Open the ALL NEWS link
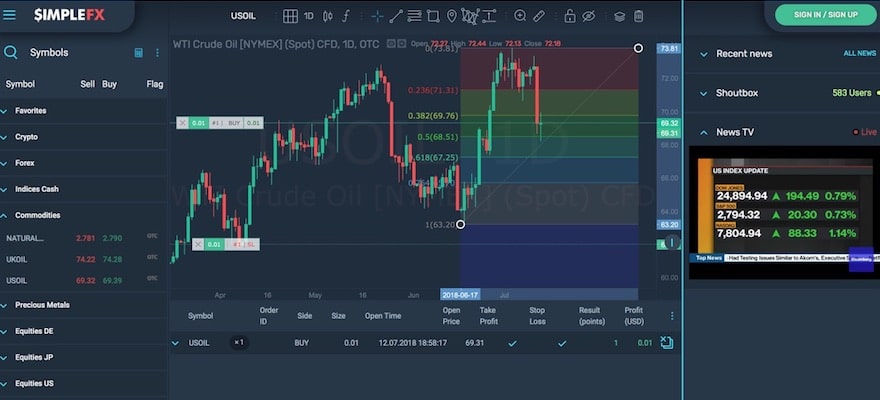This screenshot has width=880, height=400. [x=859, y=53]
